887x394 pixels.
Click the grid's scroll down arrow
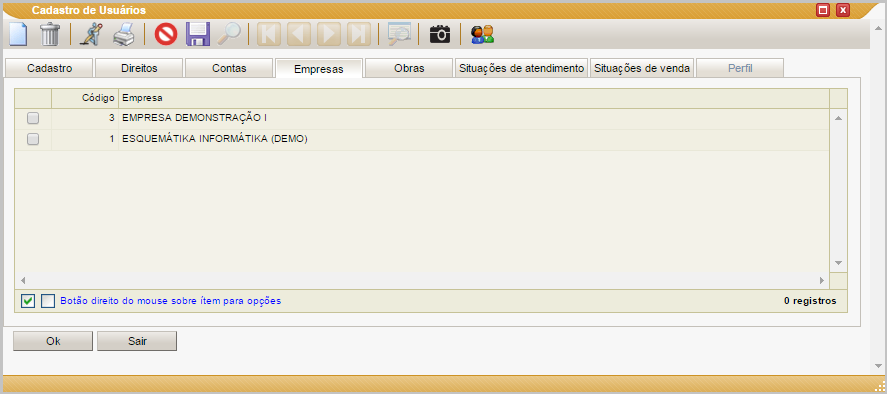(x=838, y=263)
